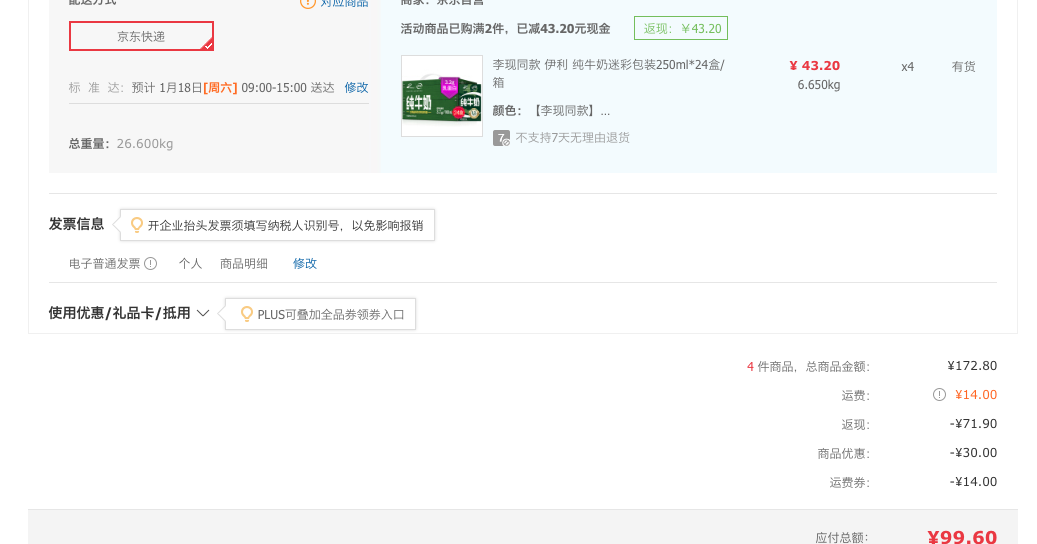Click the 商品明细 invoice content
Image resolution: width=1037 pixels, height=544 pixels.
(x=244, y=264)
